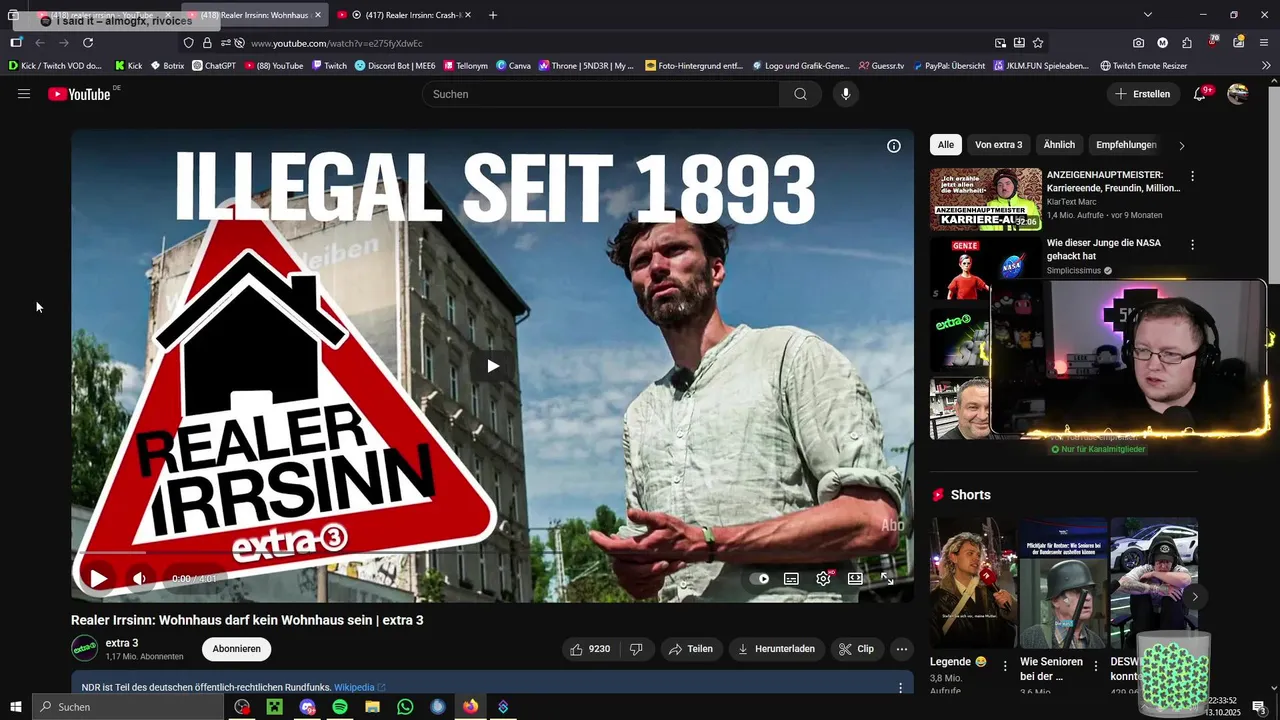The image size is (1280, 720).
Task: Click the Erstellen create button
Action: (x=1142, y=94)
